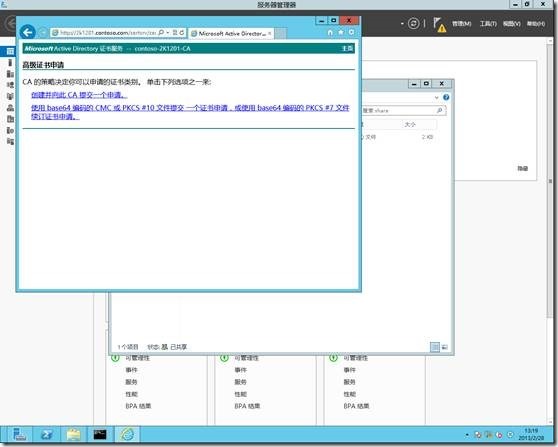Click the 1个项目 status text

(128, 347)
